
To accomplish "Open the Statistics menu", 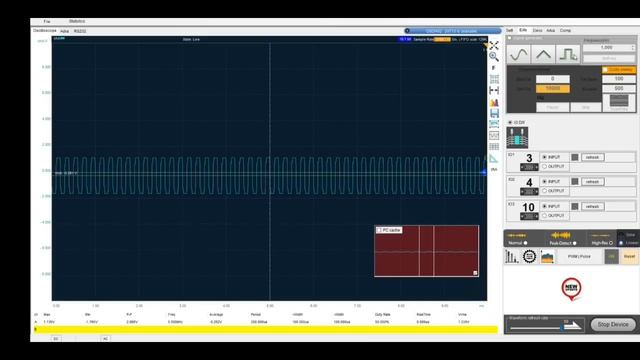I will click(x=77, y=21).
